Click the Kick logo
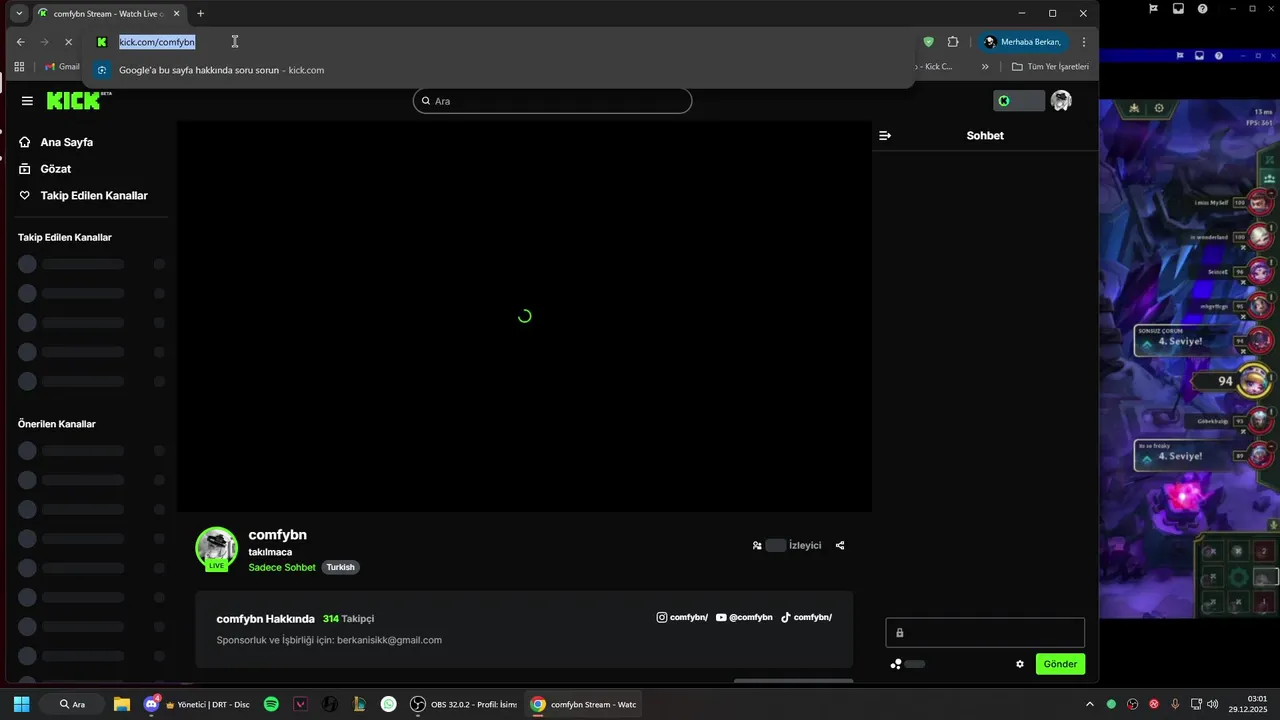 pyautogui.click(x=79, y=100)
